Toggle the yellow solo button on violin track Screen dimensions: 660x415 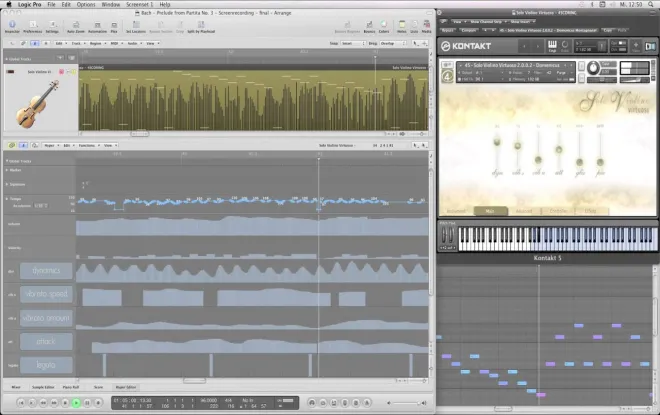tap(74, 72)
